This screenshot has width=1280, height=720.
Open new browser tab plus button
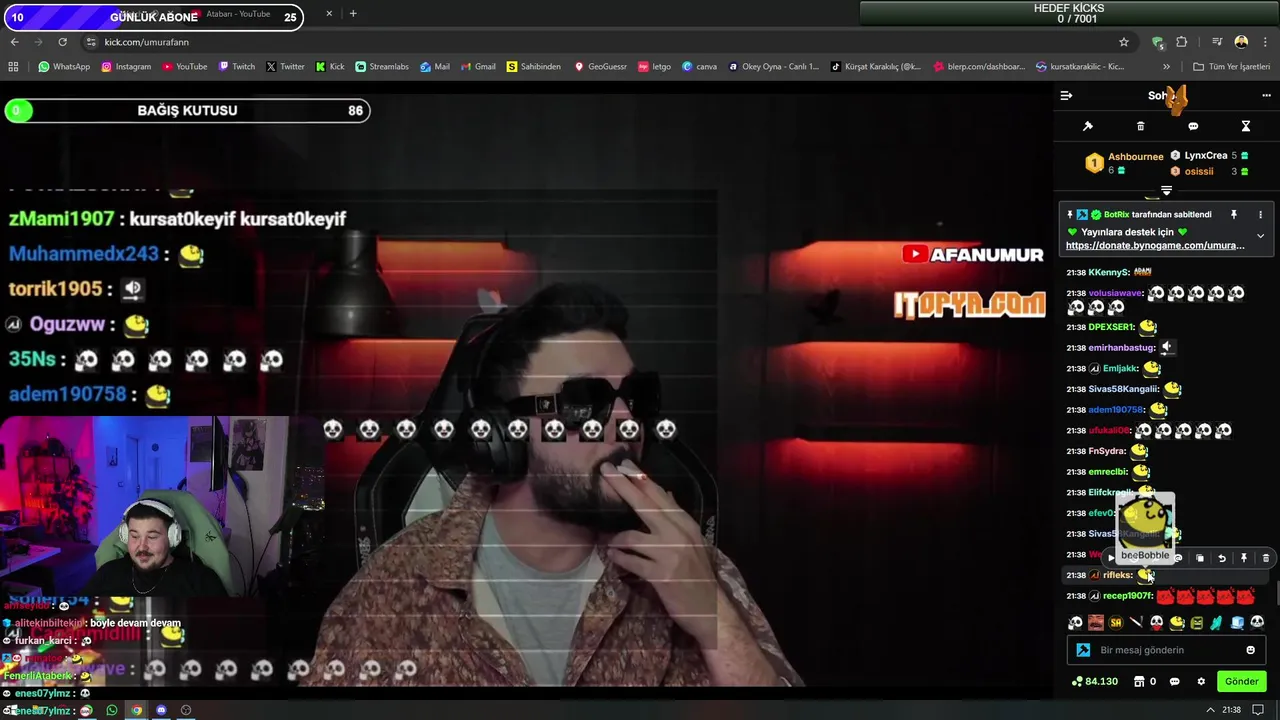point(353,14)
